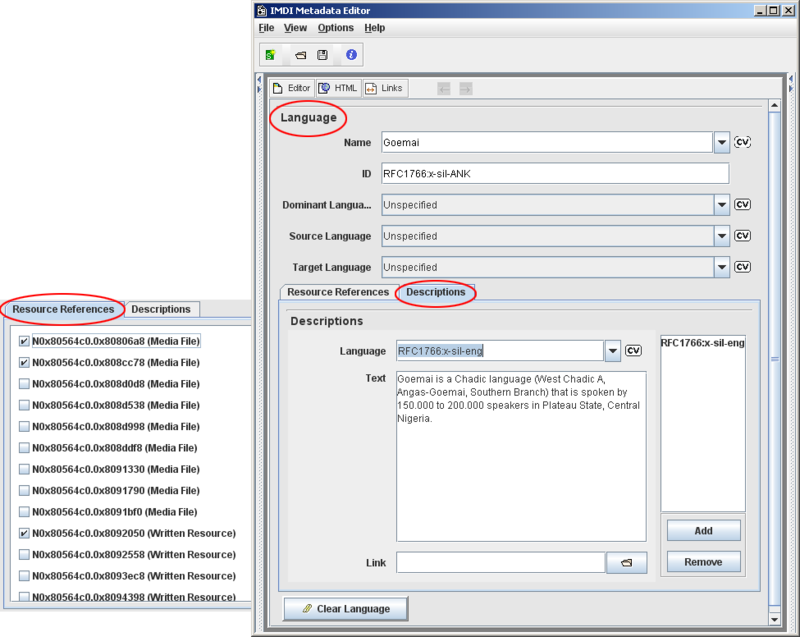Check N0x80564c0.0x808ddf8 (Media File)
The height and width of the screenshot is (637, 800).
click(x=24, y=448)
